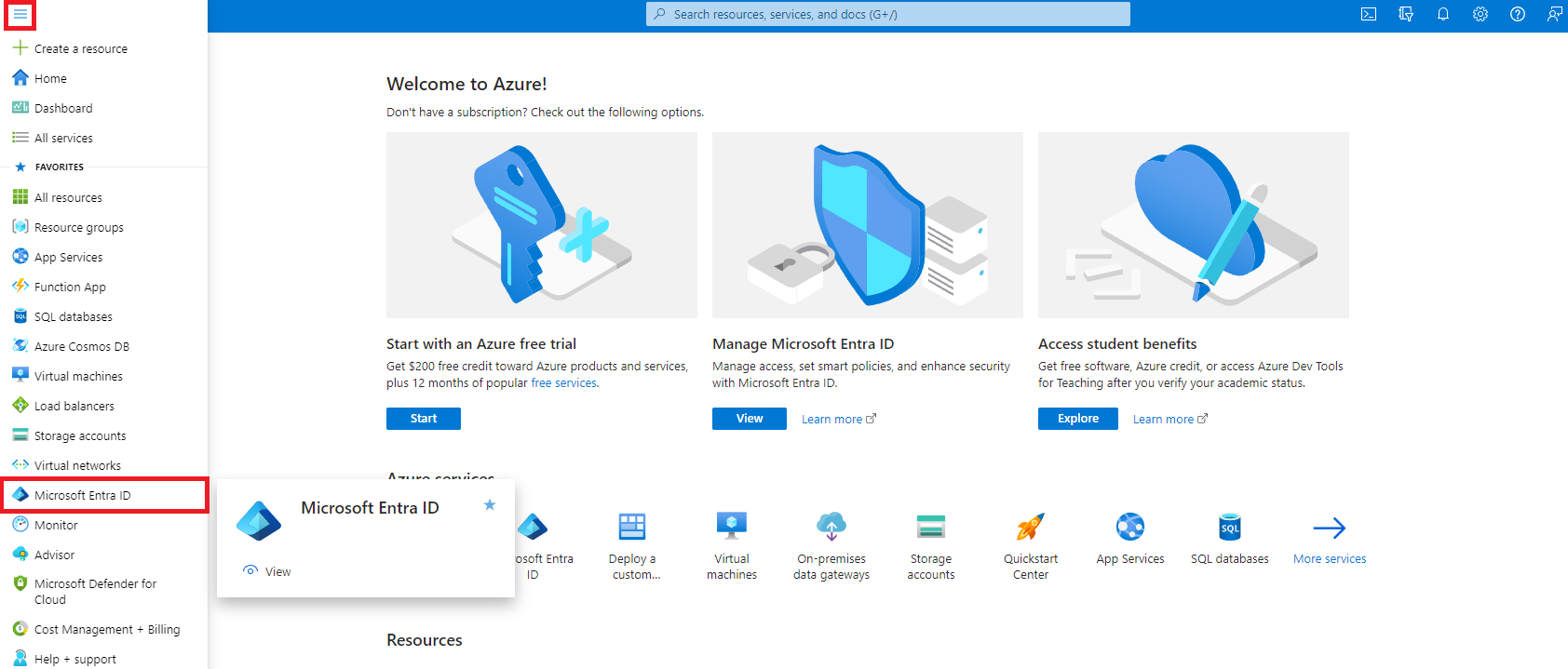Viewport: 1568px width, 669px height.
Task: Open the free services link
Action: (564, 383)
